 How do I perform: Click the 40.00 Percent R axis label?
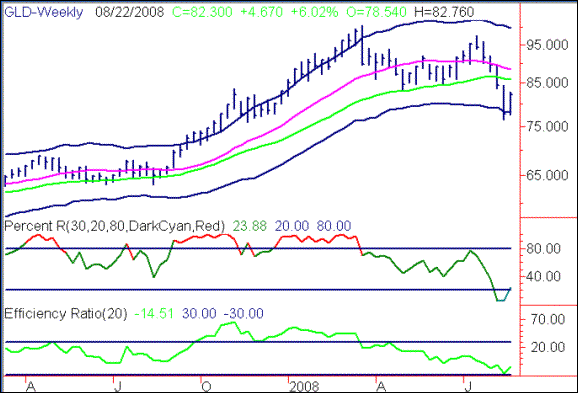(x=543, y=277)
